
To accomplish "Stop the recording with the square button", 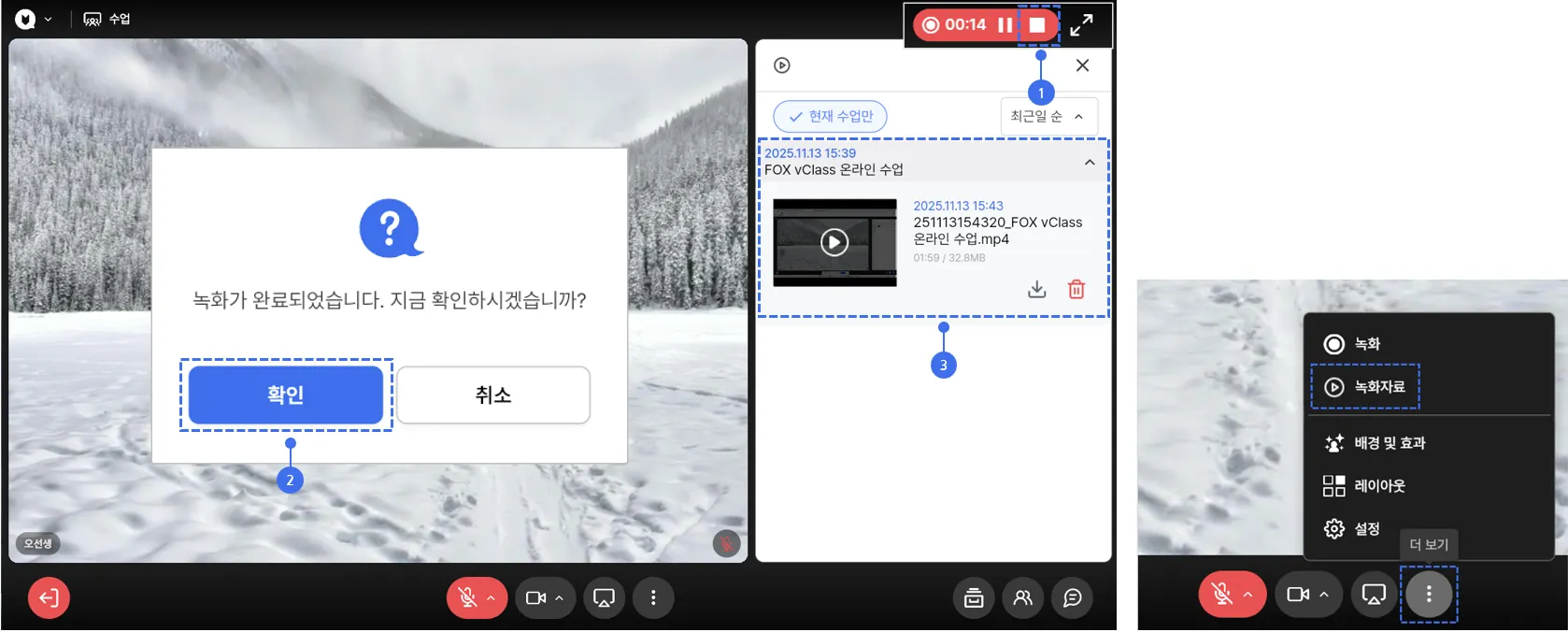I will click(1037, 25).
